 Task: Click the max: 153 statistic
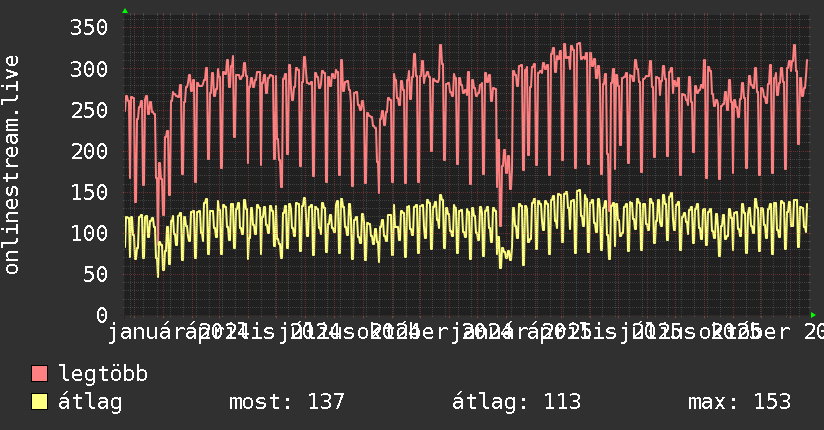(739, 402)
